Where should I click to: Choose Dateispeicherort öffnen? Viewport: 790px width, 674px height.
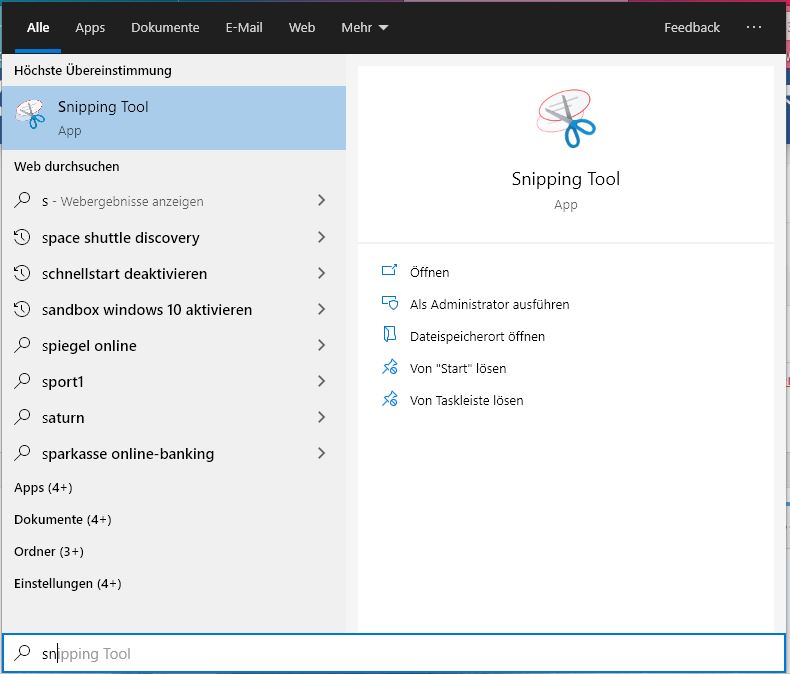point(477,336)
